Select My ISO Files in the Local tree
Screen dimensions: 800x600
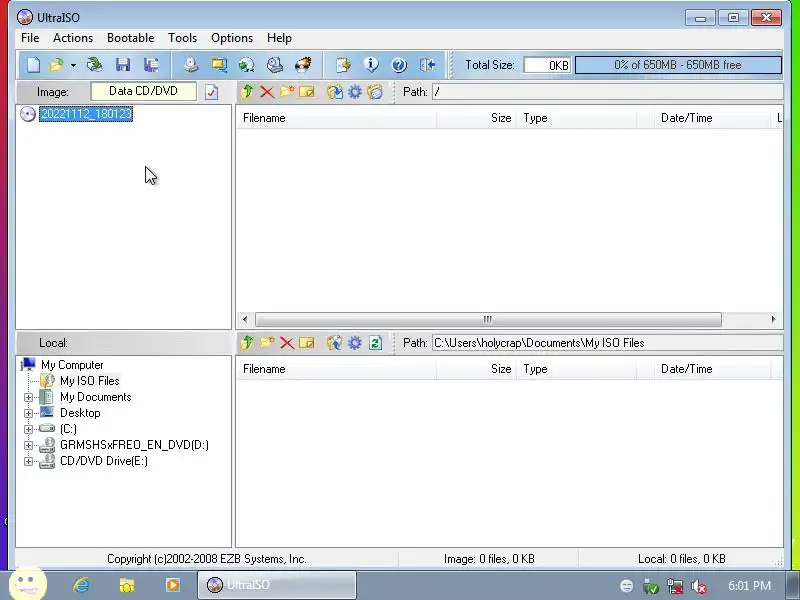pos(90,381)
